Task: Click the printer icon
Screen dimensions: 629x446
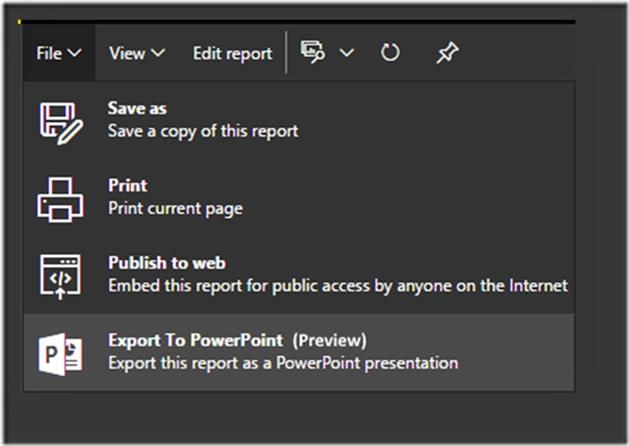Action: [x=61, y=200]
